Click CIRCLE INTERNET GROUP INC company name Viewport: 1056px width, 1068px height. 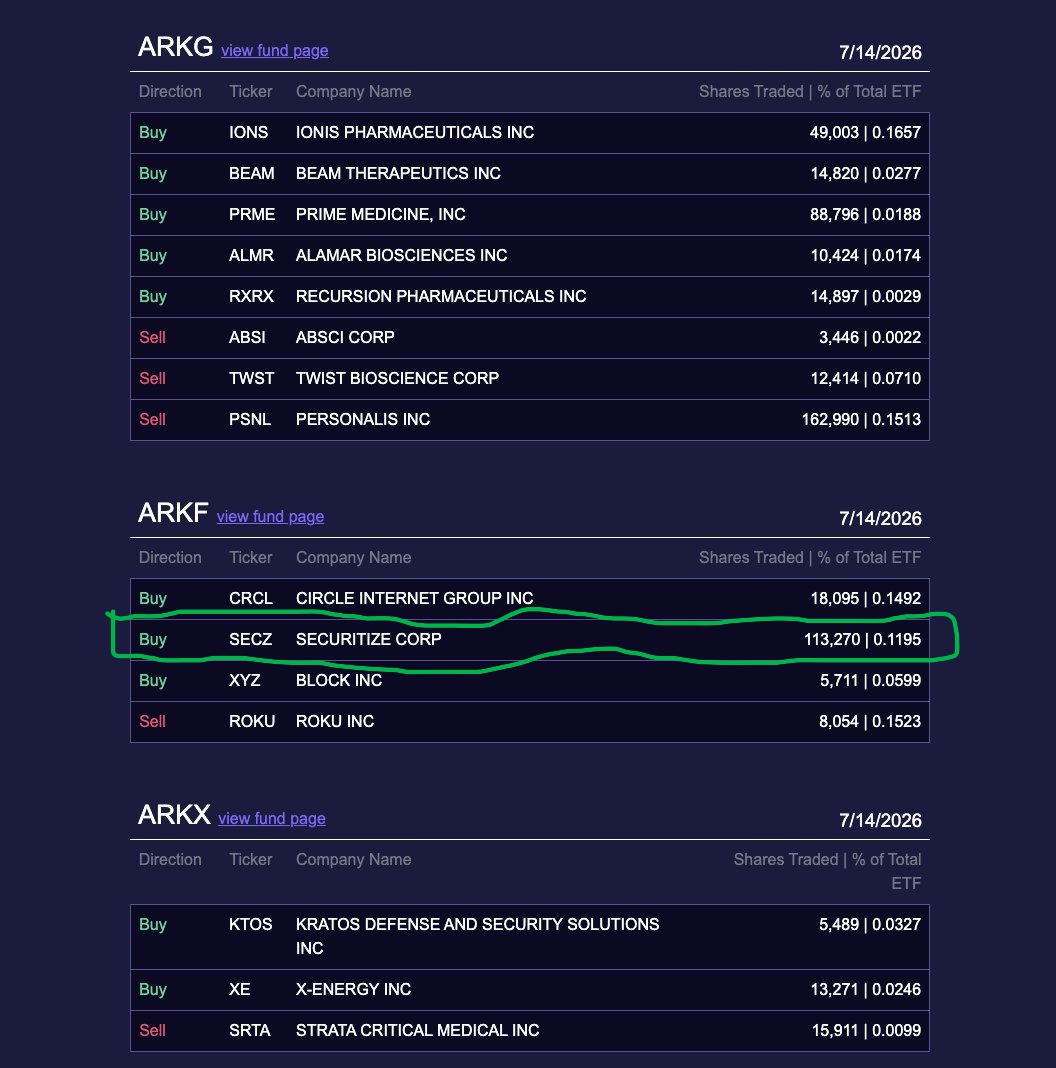[415, 598]
